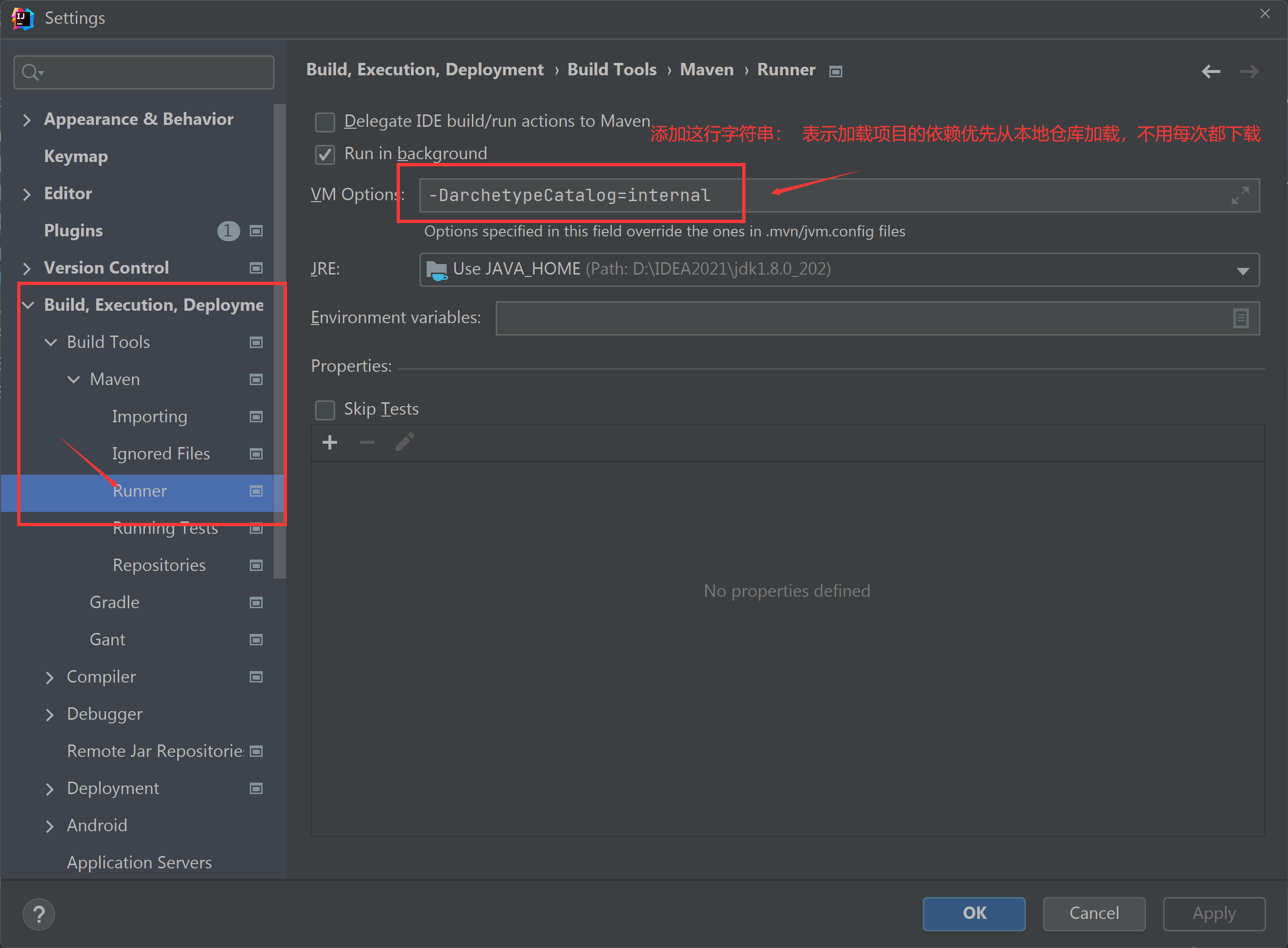
Task: Click the project icon next to Build Tools
Action: [x=256, y=343]
